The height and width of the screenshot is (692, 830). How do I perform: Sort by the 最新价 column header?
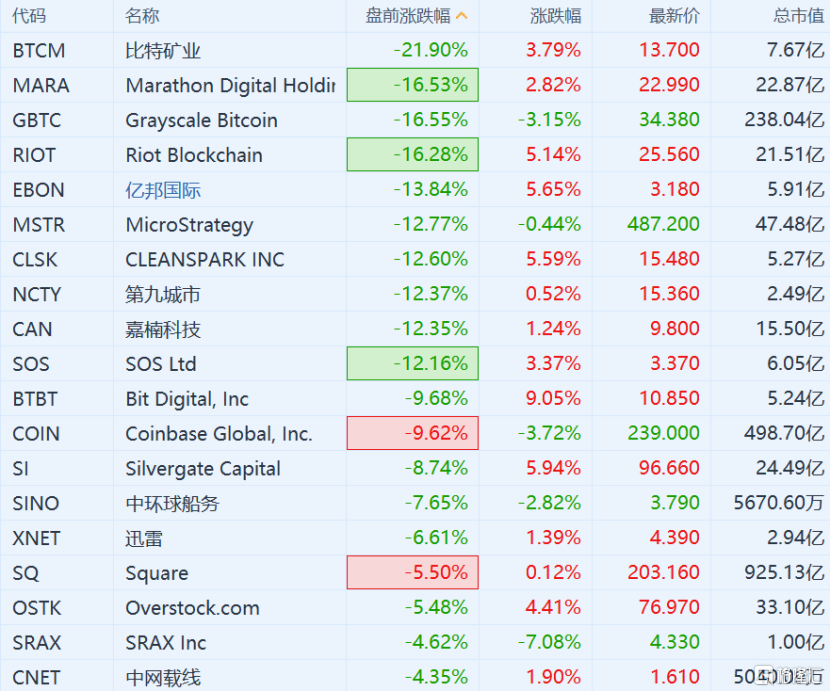click(x=674, y=16)
